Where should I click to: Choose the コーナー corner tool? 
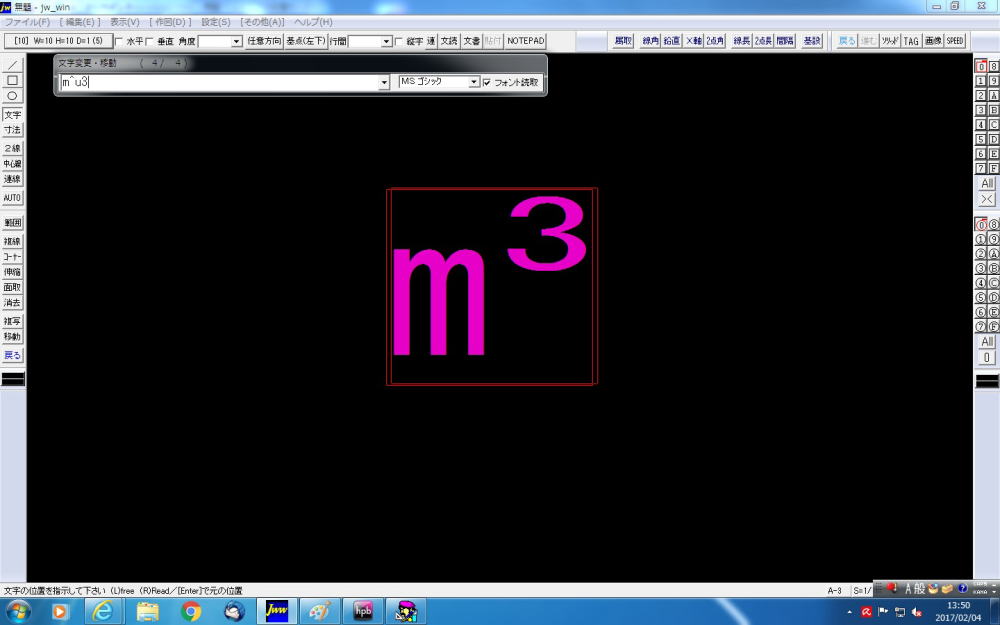[12, 256]
